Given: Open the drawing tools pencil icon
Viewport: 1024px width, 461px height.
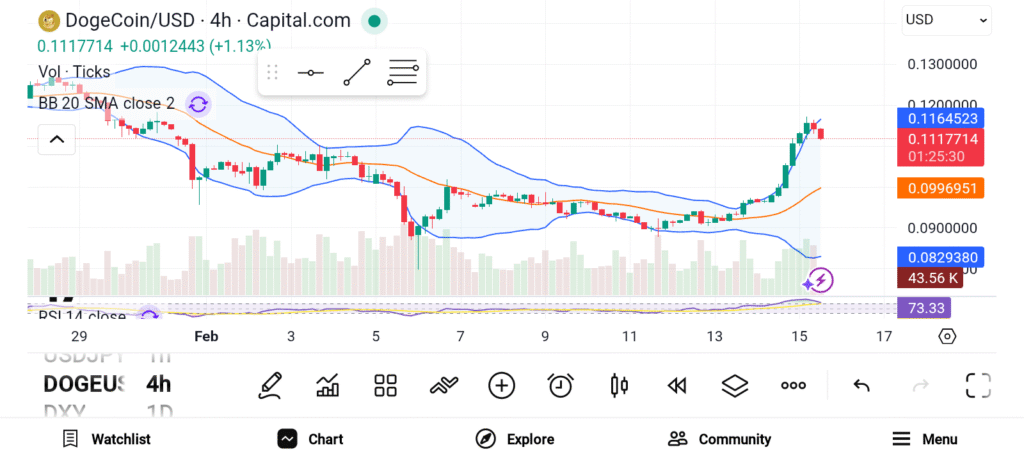Looking at the screenshot, I should pos(269,385).
